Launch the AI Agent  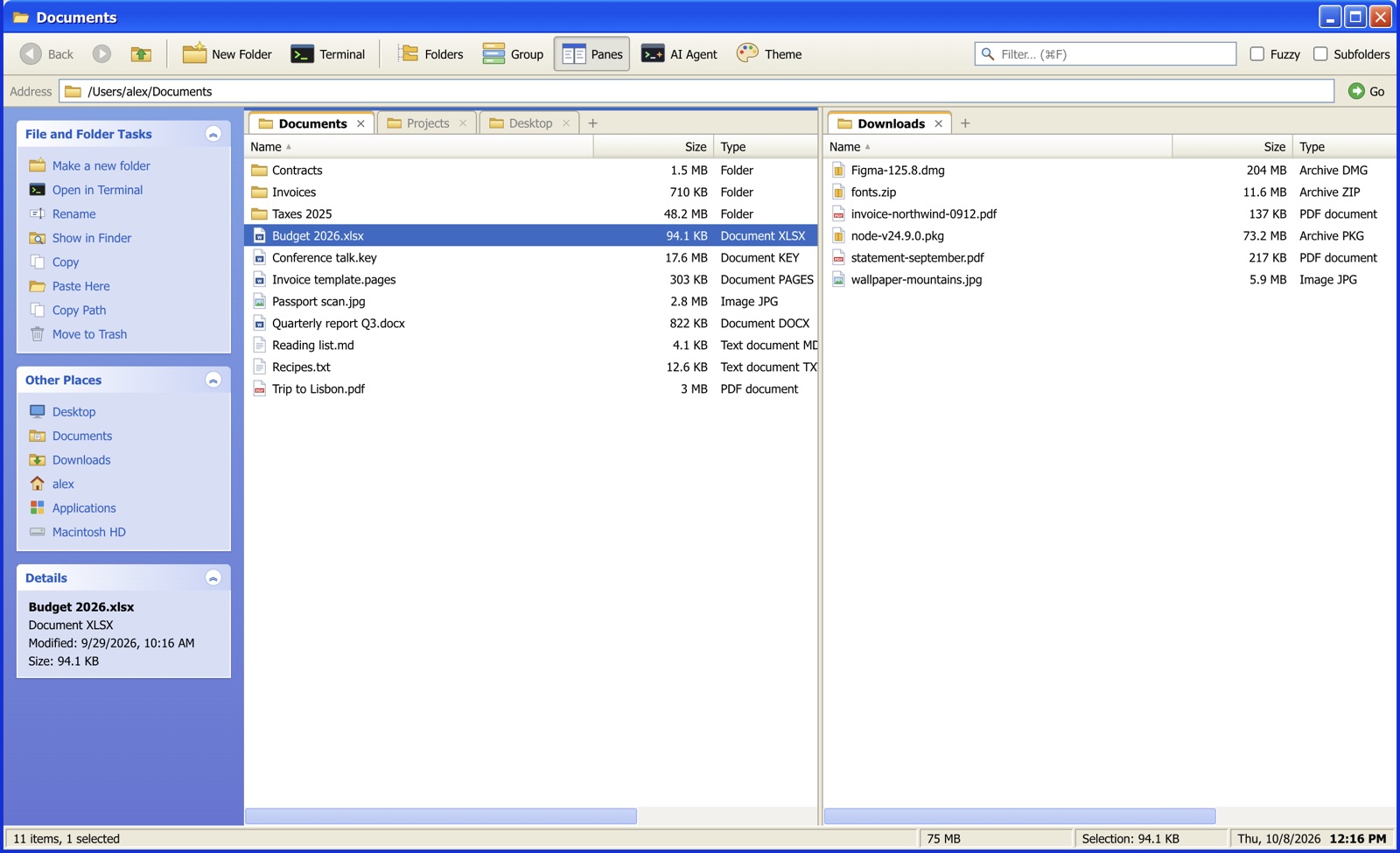pos(679,54)
